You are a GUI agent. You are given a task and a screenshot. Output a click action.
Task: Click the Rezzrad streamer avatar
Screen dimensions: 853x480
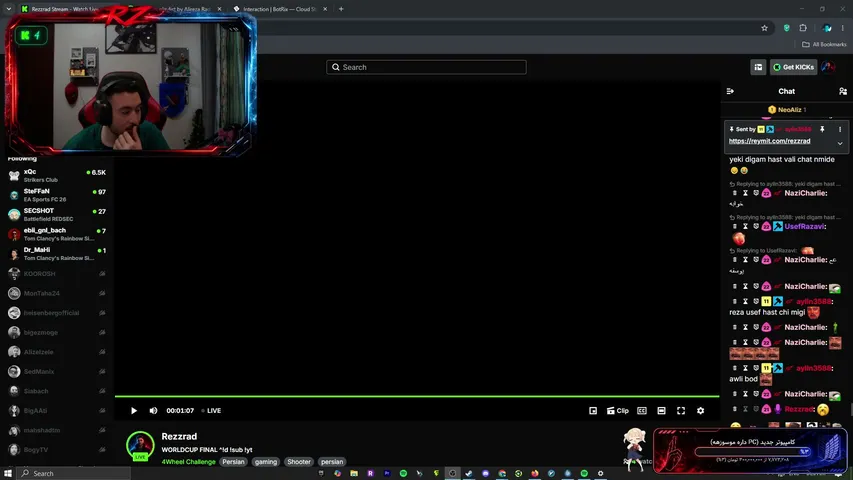(x=140, y=445)
